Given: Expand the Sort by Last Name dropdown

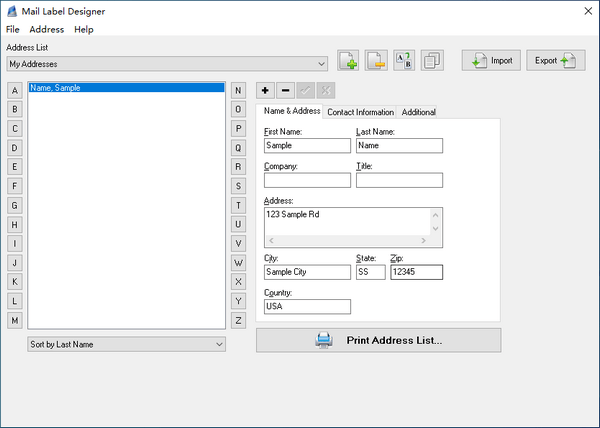Looking at the screenshot, I should [x=126, y=344].
